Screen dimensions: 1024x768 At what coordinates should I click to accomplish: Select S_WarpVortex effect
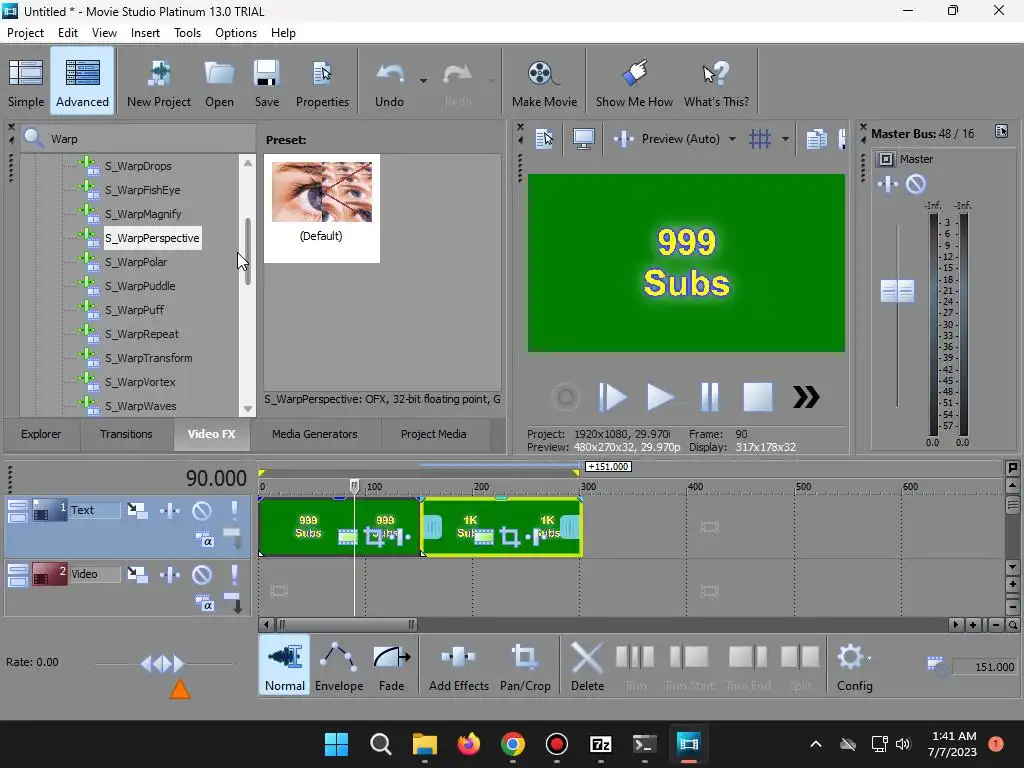point(140,382)
